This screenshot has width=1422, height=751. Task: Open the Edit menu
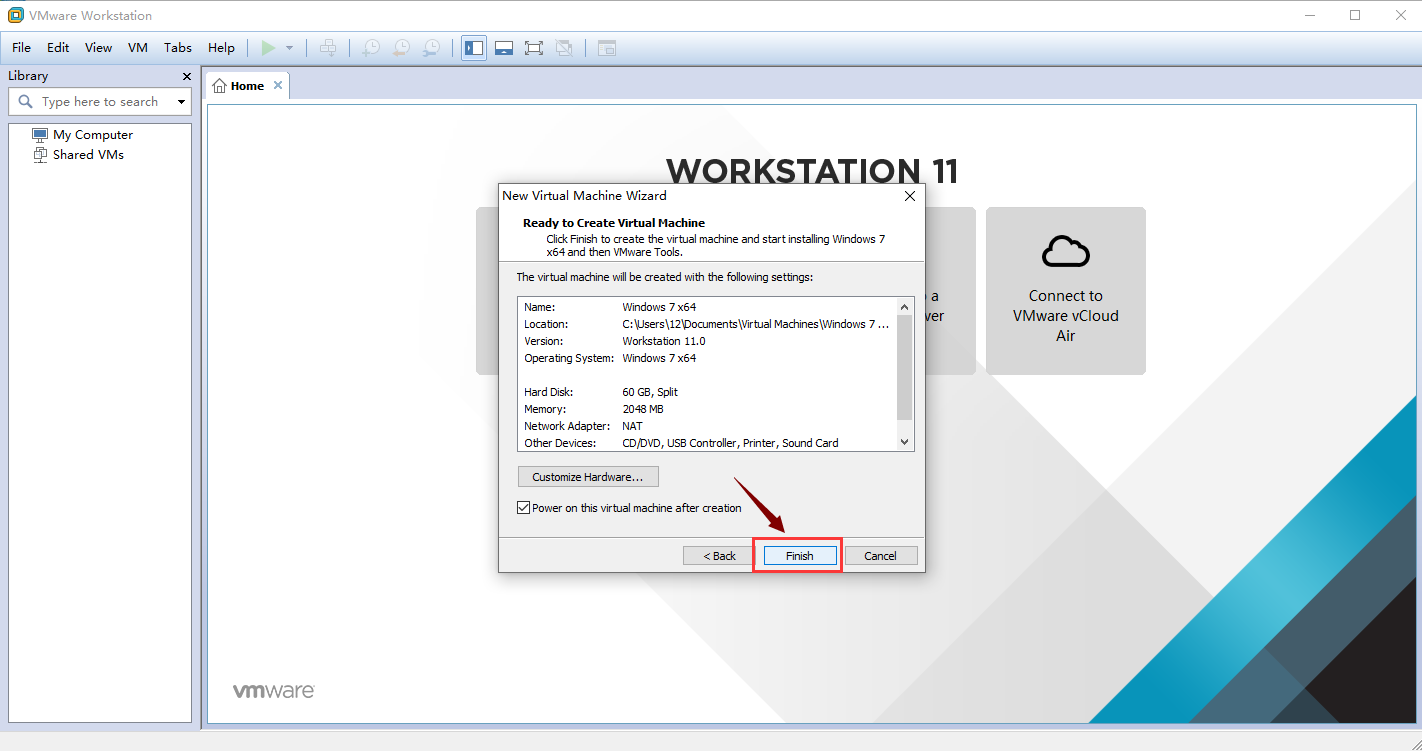[x=58, y=48]
